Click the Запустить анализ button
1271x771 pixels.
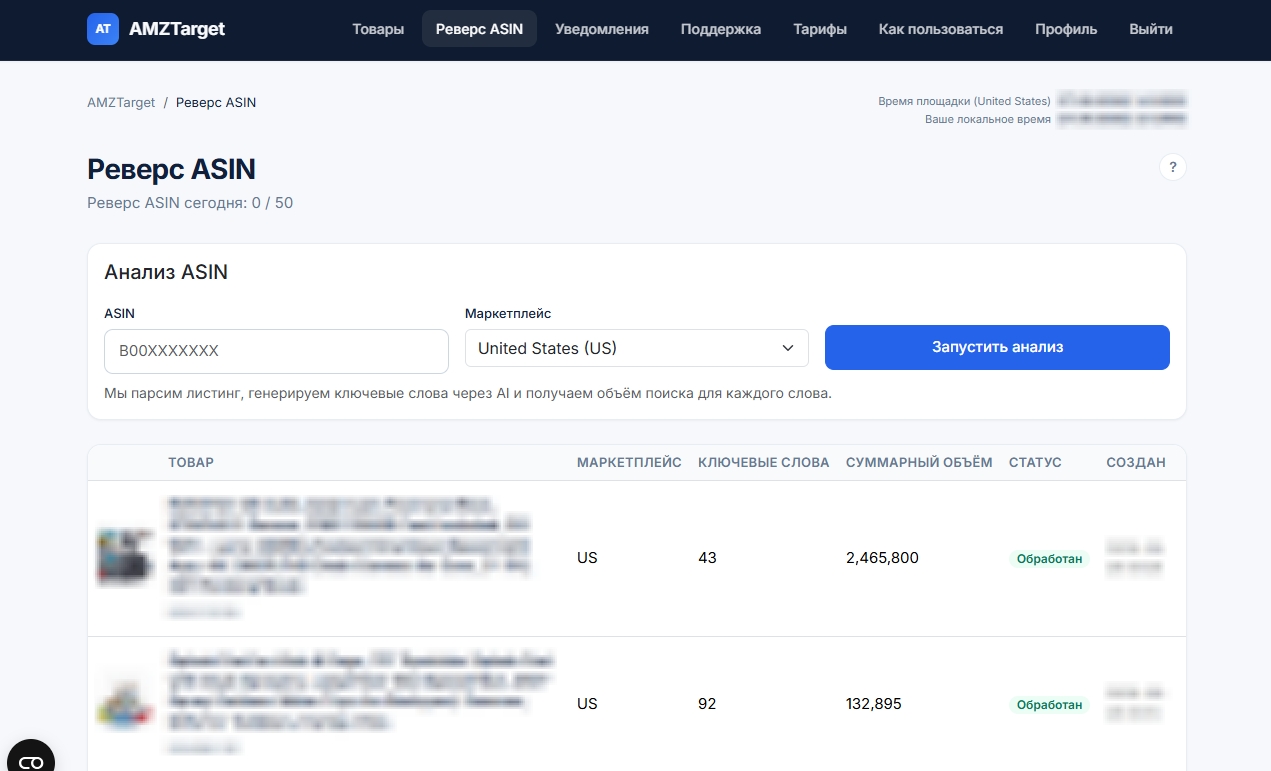(997, 347)
